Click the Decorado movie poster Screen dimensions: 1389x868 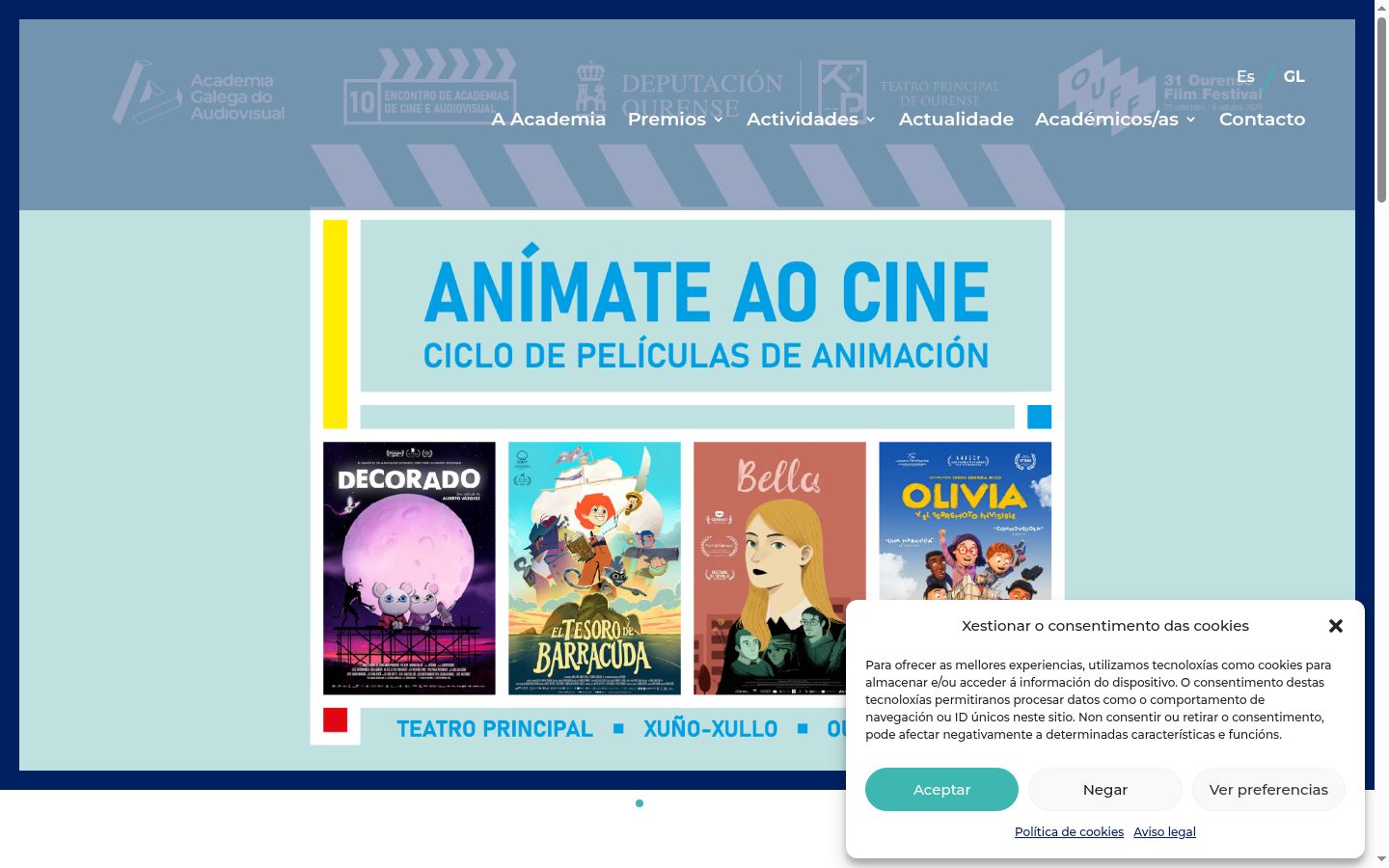[x=409, y=568]
